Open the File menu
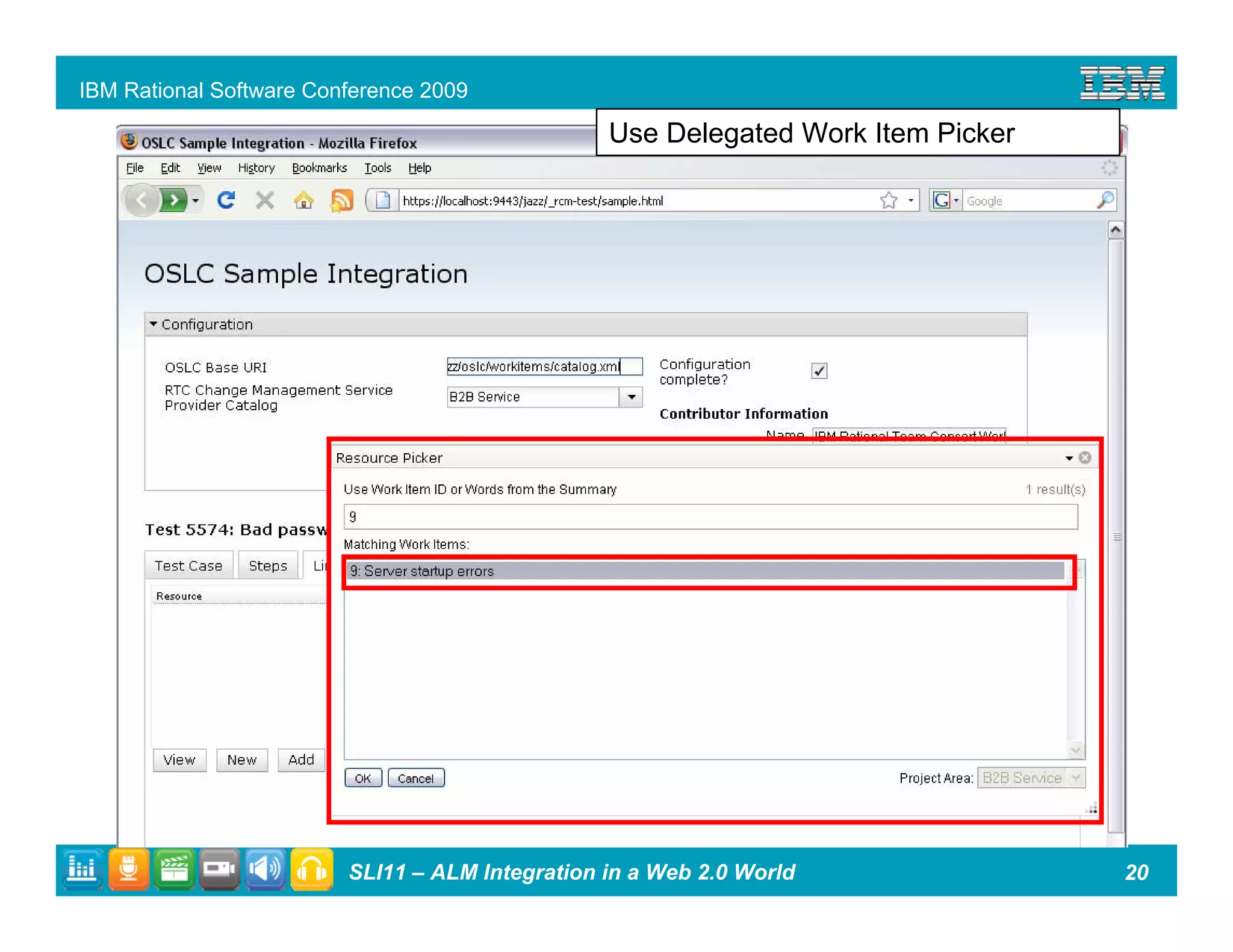Screen dimensions: 1233x952 135,168
